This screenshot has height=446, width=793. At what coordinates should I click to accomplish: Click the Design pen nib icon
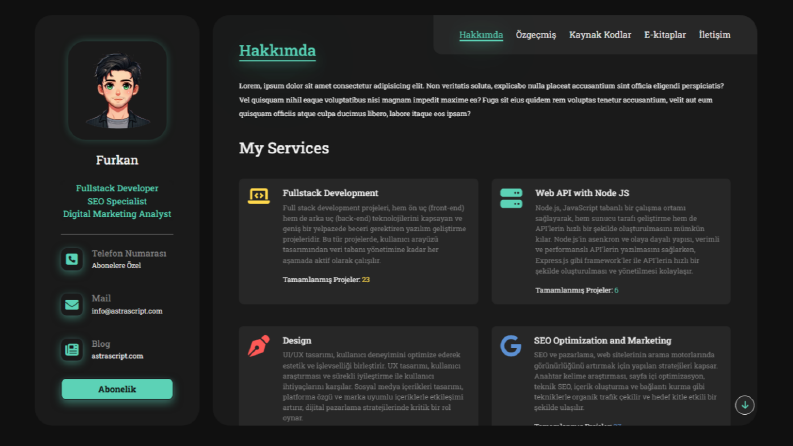tap(258, 346)
